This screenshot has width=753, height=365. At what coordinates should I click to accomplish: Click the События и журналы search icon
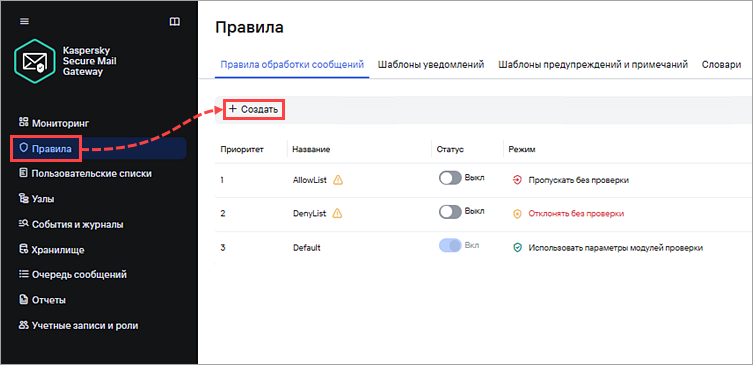(23, 224)
